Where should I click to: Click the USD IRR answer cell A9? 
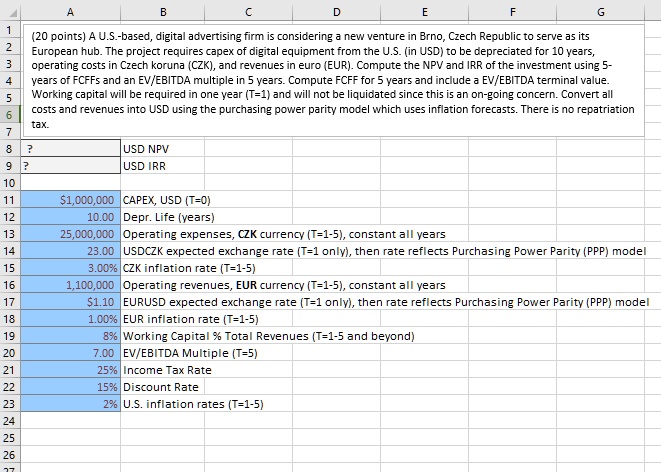click(71, 166)
